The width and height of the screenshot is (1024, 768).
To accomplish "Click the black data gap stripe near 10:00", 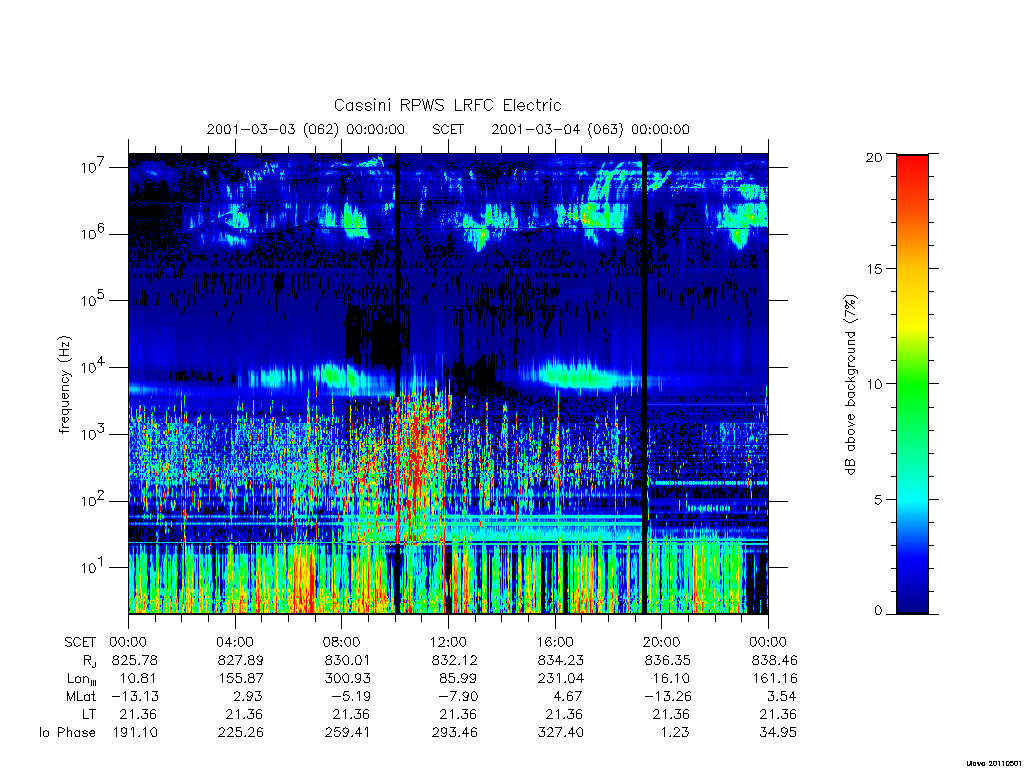I will 397,383.
